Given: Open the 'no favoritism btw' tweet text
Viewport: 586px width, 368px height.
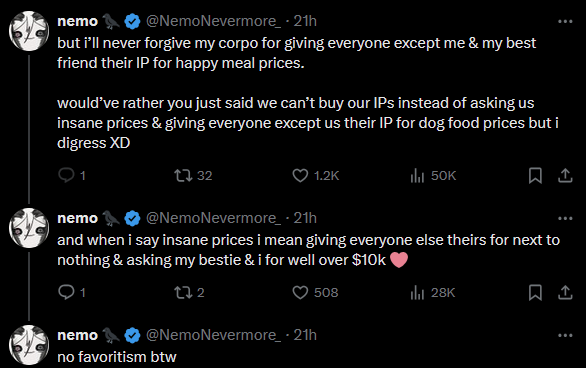Looking at the screenshot, I should click(117, 357).
